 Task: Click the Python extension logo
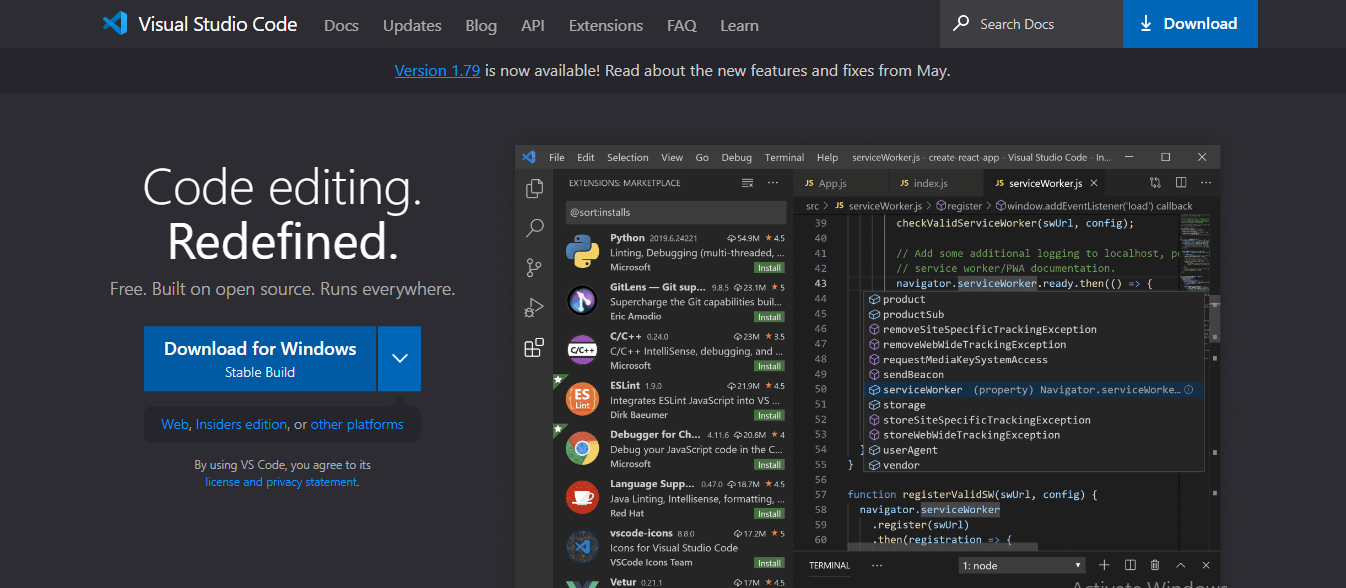click(582, 252)
